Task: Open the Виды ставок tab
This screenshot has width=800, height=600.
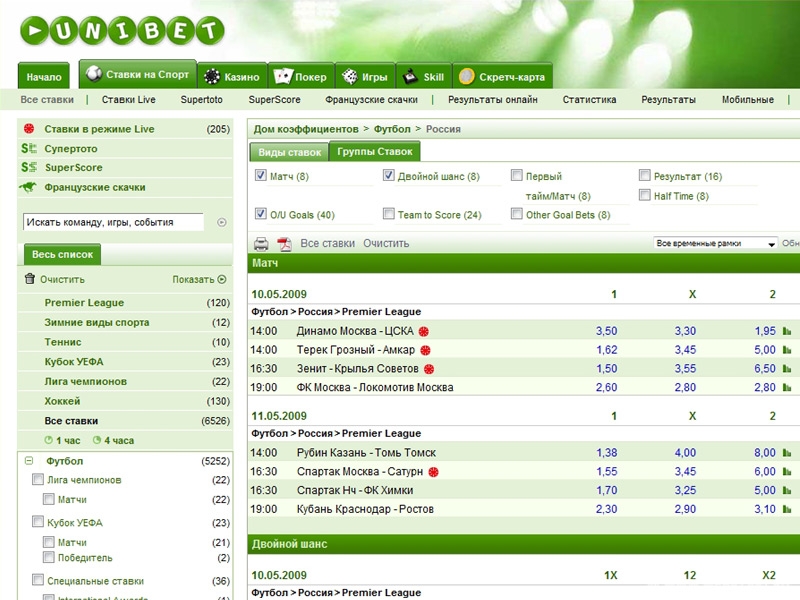Action: 289,152
